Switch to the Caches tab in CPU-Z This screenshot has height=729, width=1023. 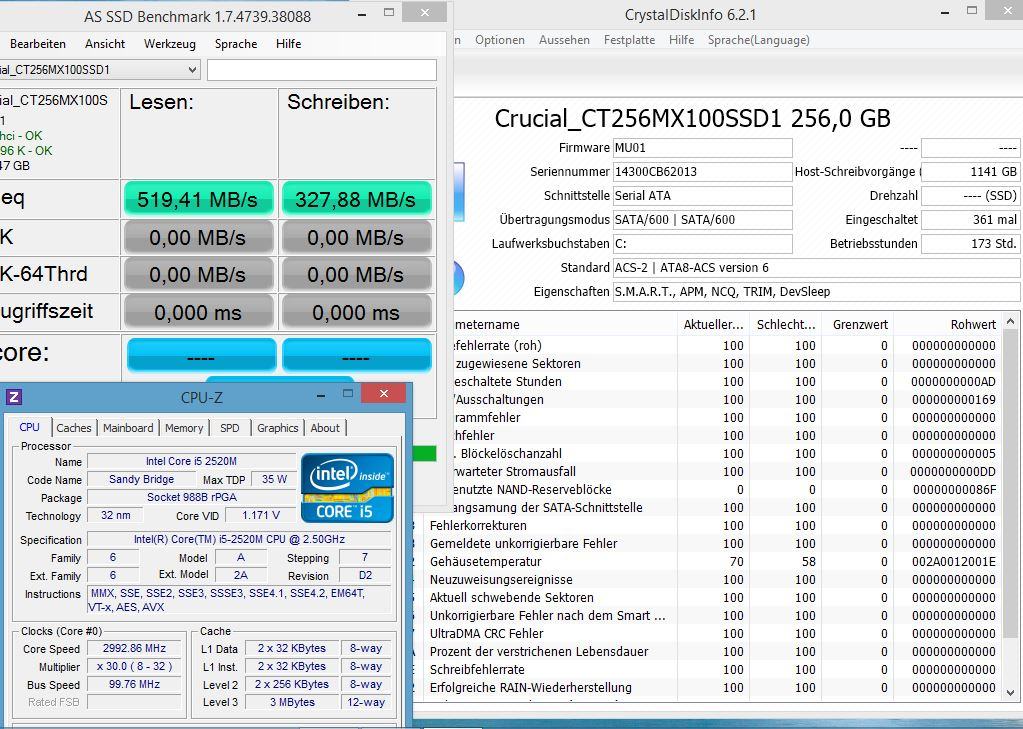click(74, 428)
